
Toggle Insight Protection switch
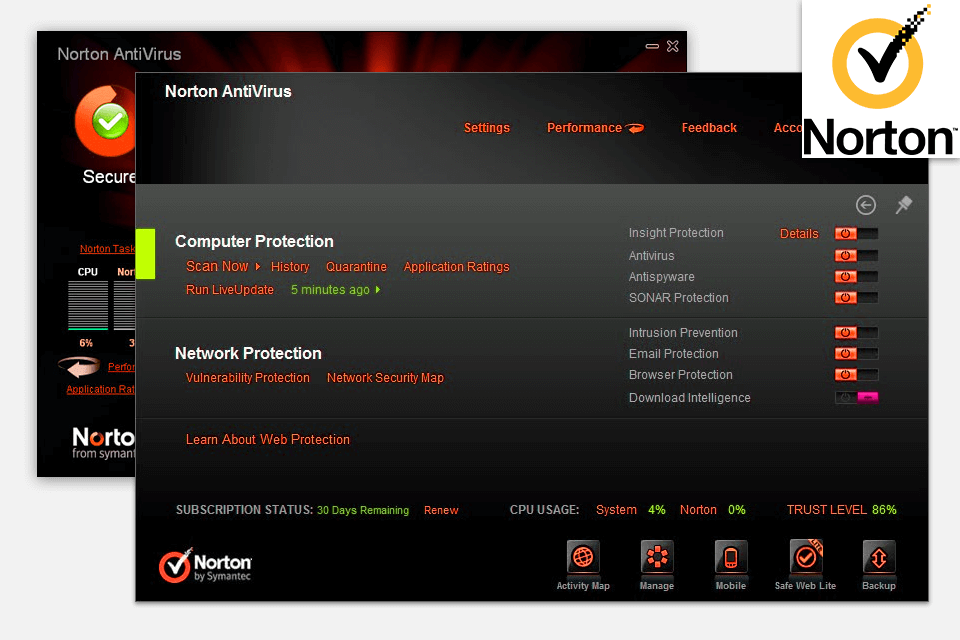(856, 233)
